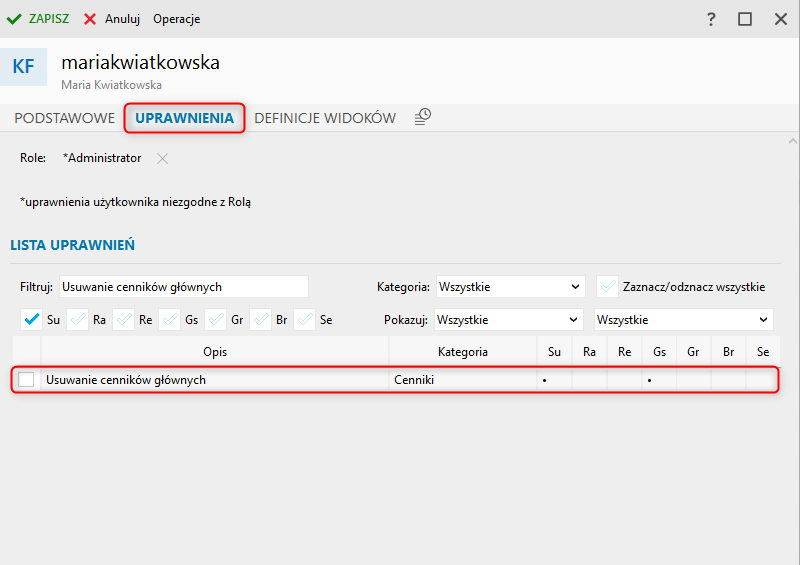Click the Su column header
This screenshot has width=800, height=565.
554,352
